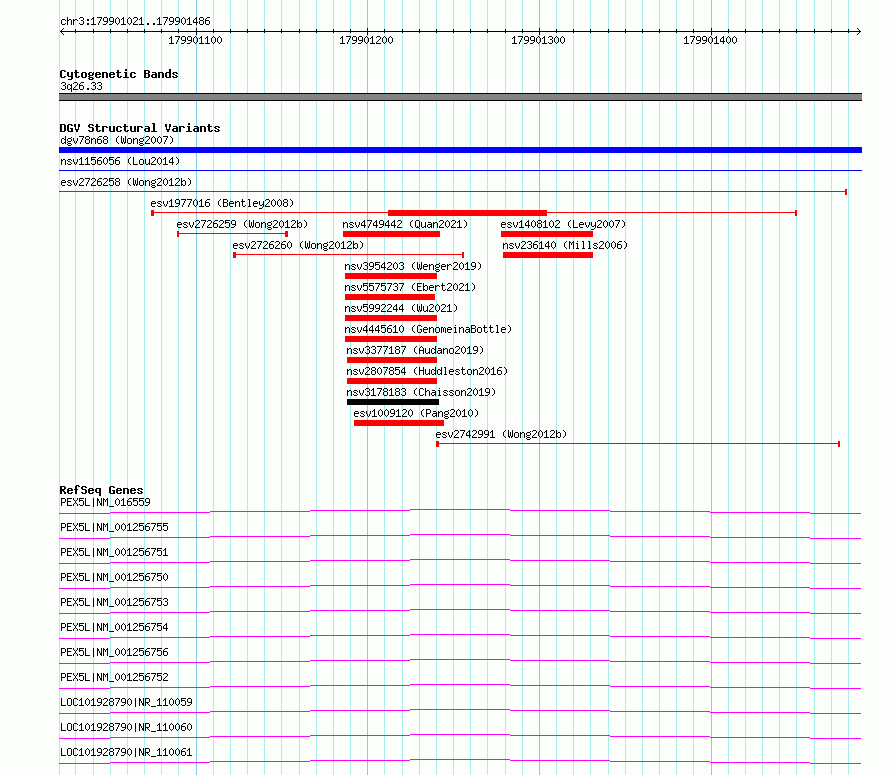Open the esv1977016 (Bentley2008) variant label
This screenshot has width=890, height=775.
click(x=222, y=203)
